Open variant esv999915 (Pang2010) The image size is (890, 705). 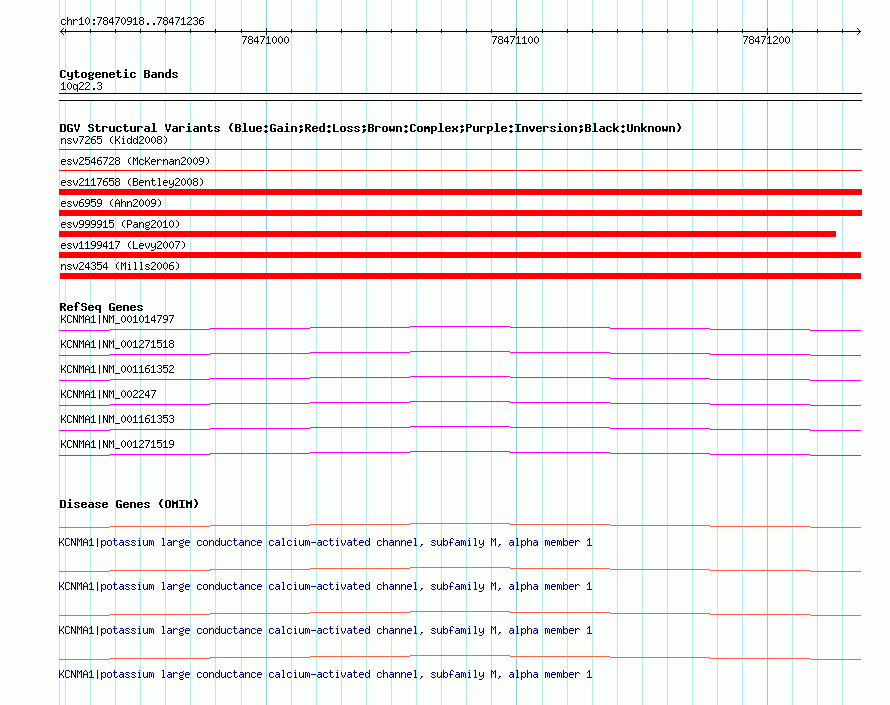point(120,224)
